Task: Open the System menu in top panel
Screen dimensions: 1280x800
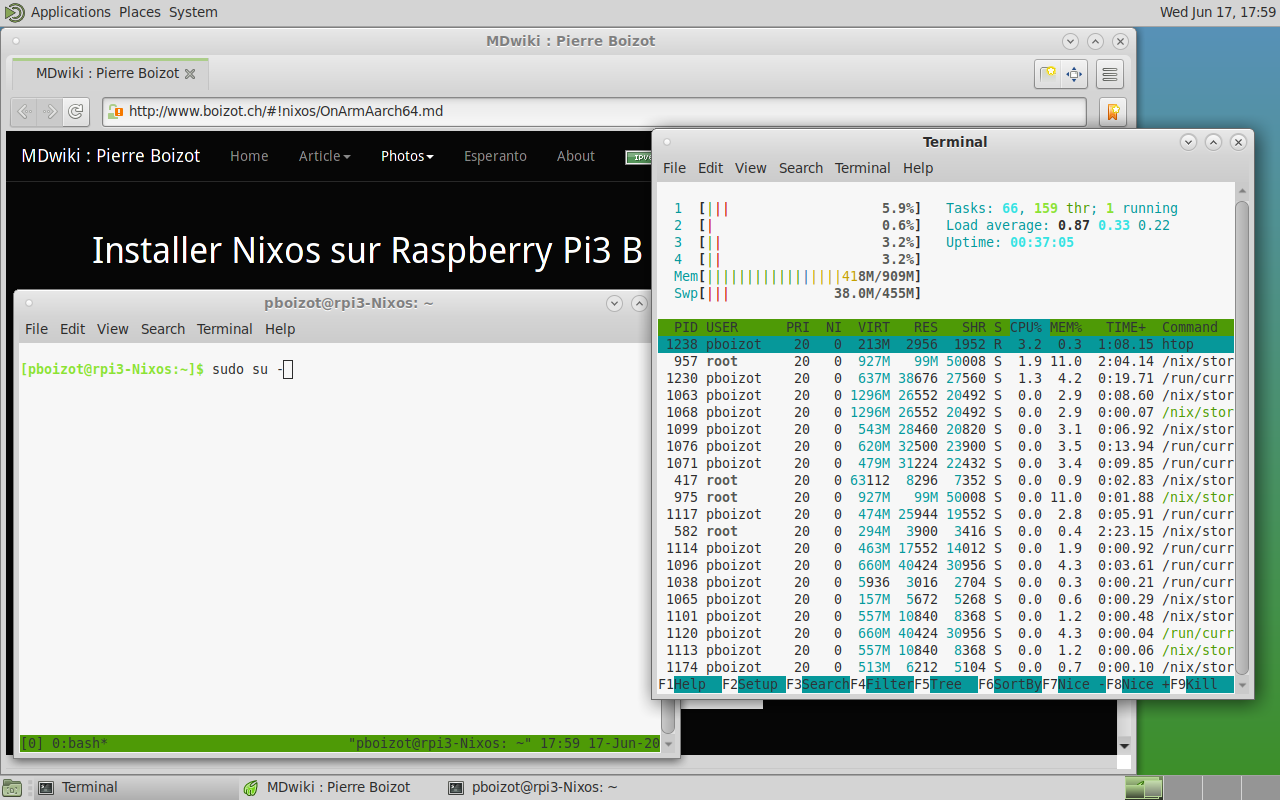Action: coord(193,12)
